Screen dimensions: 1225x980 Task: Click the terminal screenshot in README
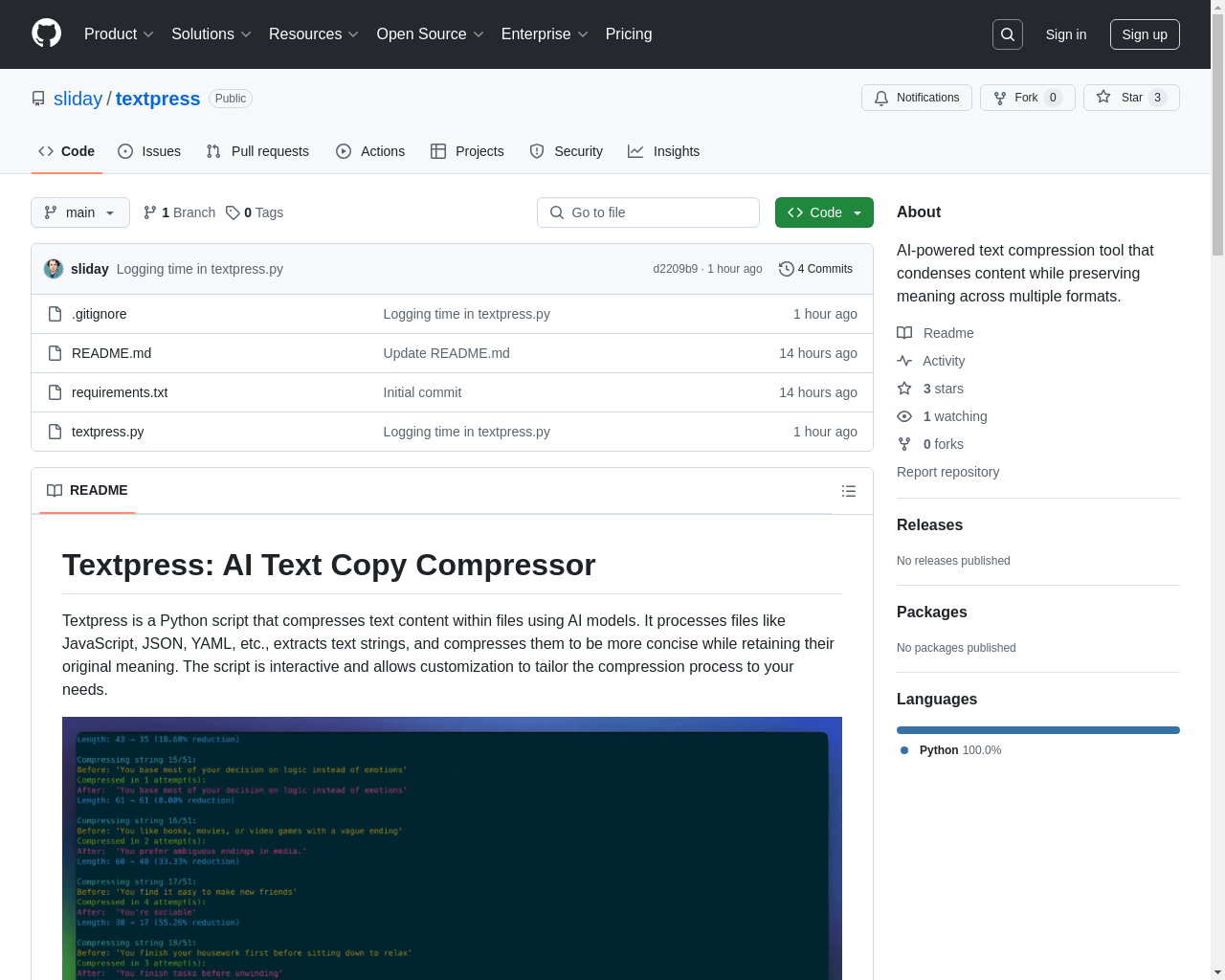(x=452, y=848)
